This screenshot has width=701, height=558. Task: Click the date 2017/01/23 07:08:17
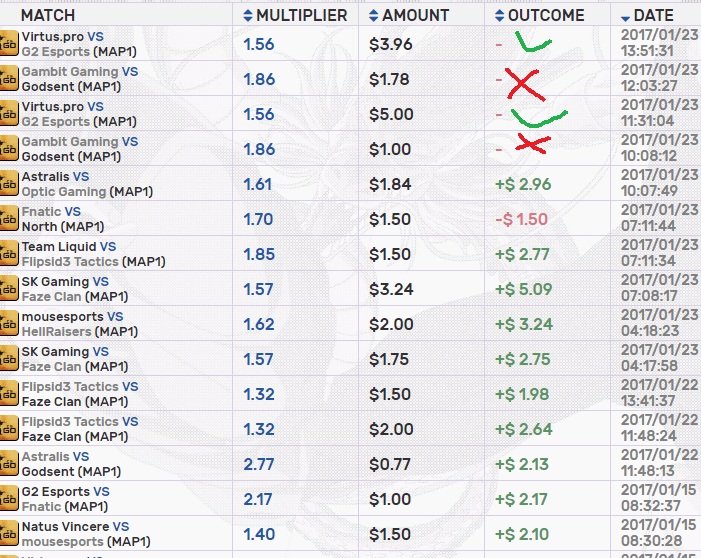(x=660, y=288)
